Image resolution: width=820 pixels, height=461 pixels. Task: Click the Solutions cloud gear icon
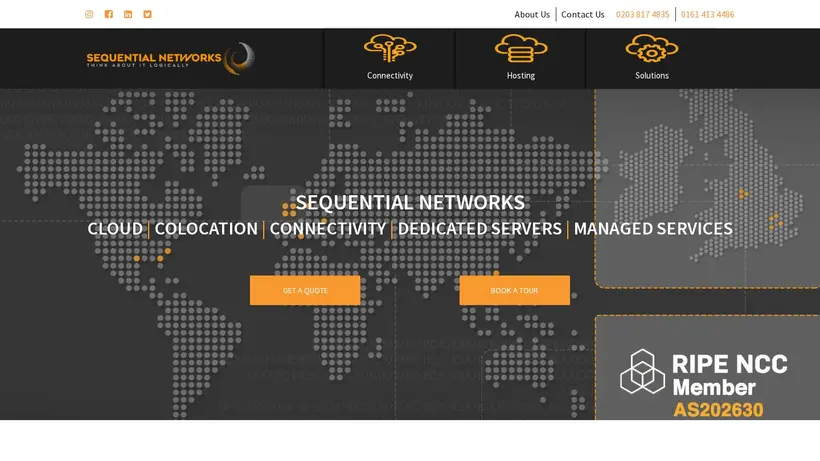(x=652, y=48)
